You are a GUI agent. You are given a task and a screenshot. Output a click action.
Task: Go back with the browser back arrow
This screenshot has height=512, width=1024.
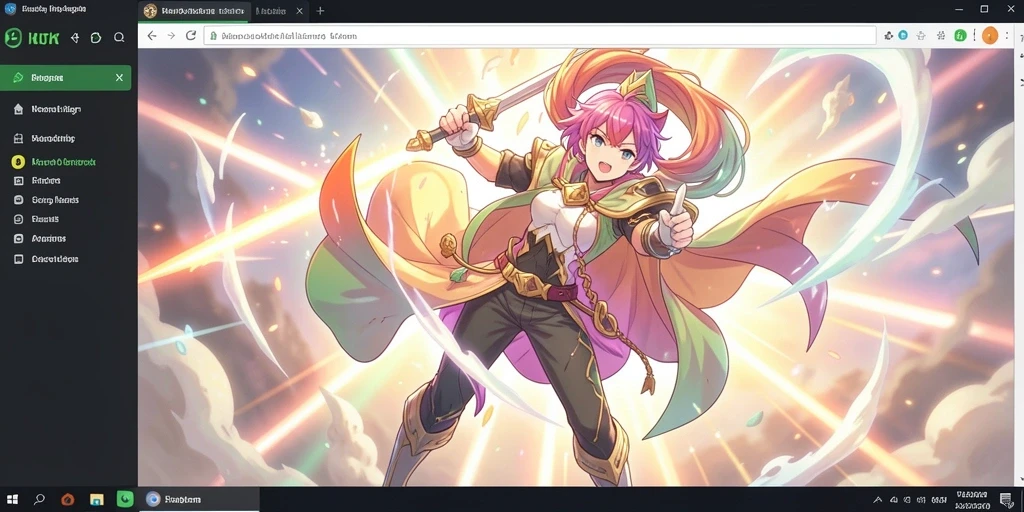point(152,36)
